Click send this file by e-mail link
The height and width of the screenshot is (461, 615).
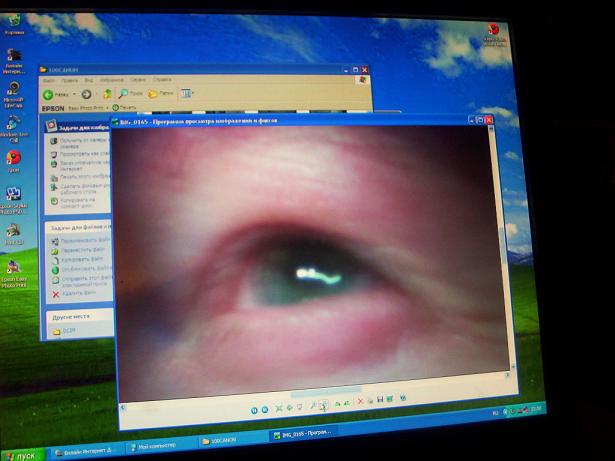pyautogui.click(x=82, y=281)
